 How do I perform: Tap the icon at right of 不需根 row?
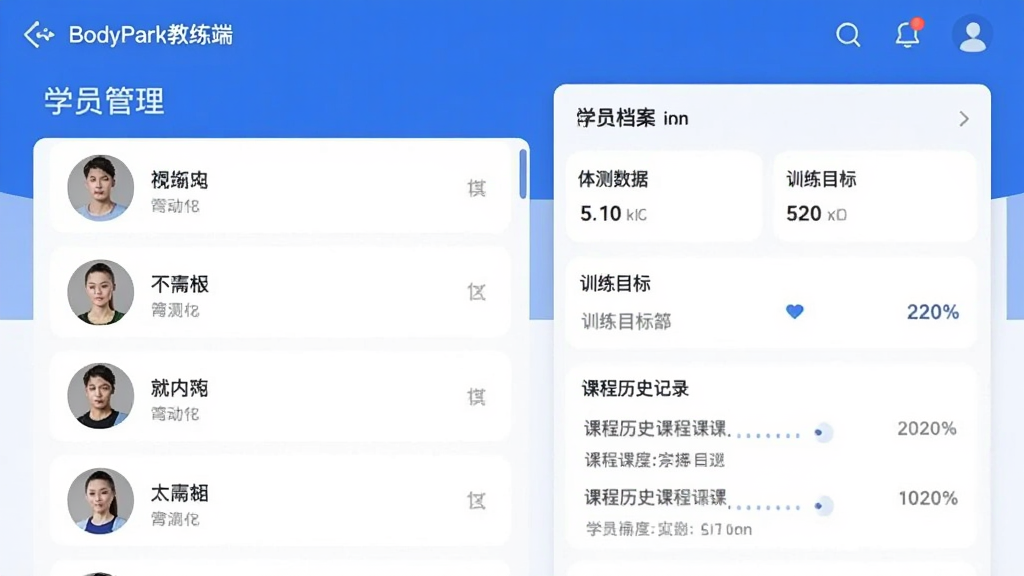point(477,292)
